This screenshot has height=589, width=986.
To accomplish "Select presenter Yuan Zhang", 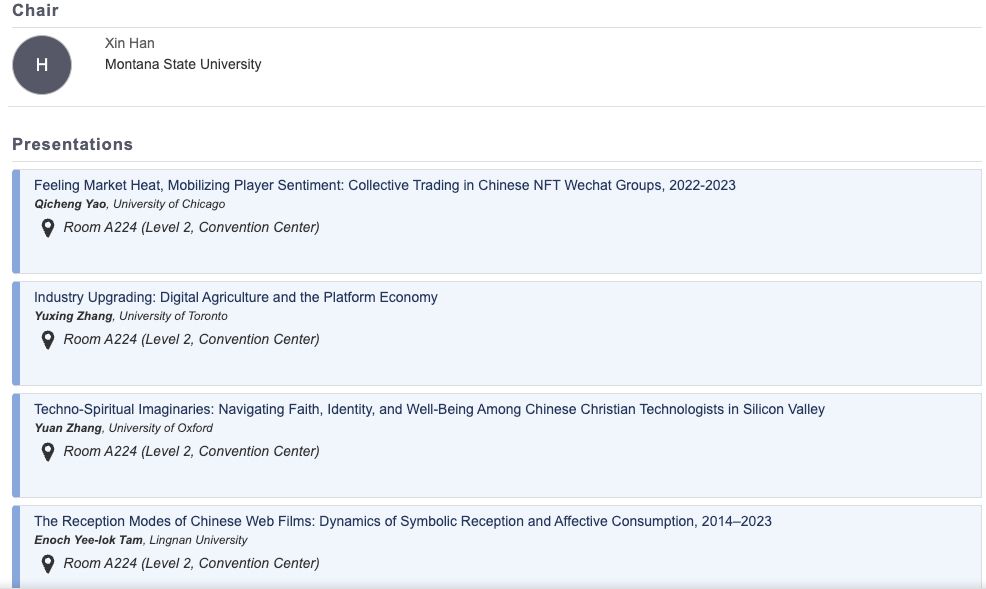I will (68, 428).
